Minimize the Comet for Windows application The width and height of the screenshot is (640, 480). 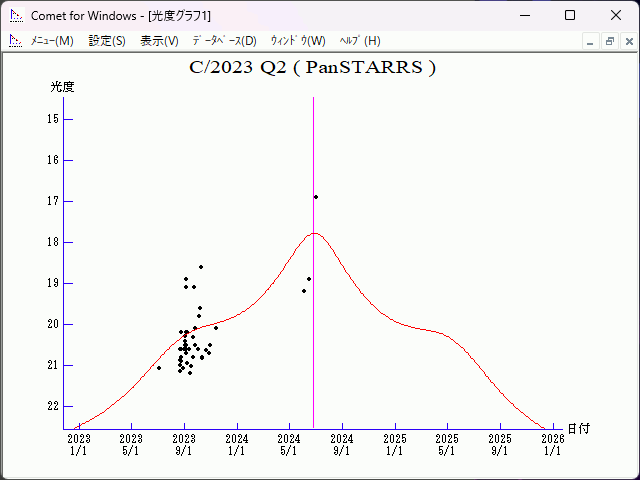[x=523, y=15]
